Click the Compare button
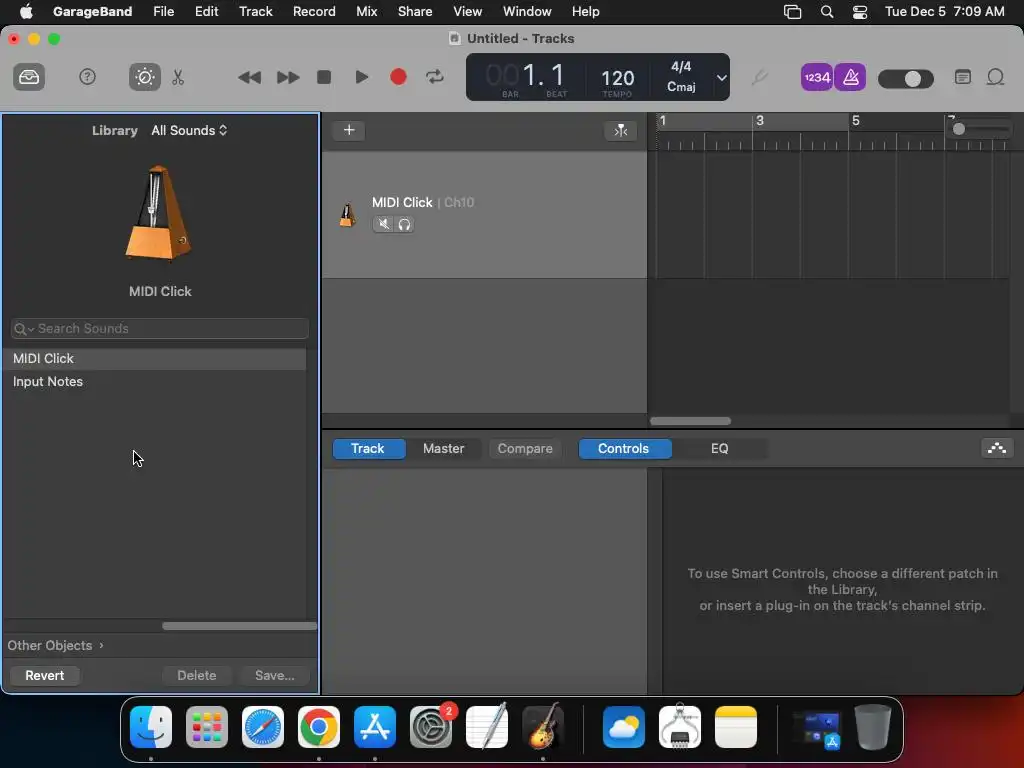 coord(525,449)
